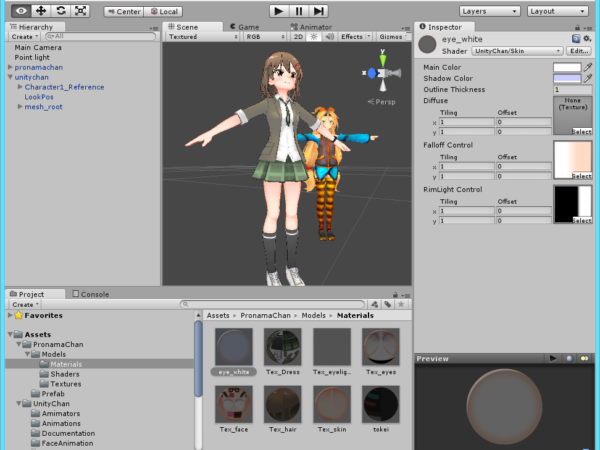600x450 pixels.
Task: Open Tex_face material thumbnail
Action: tap(234, 404)
